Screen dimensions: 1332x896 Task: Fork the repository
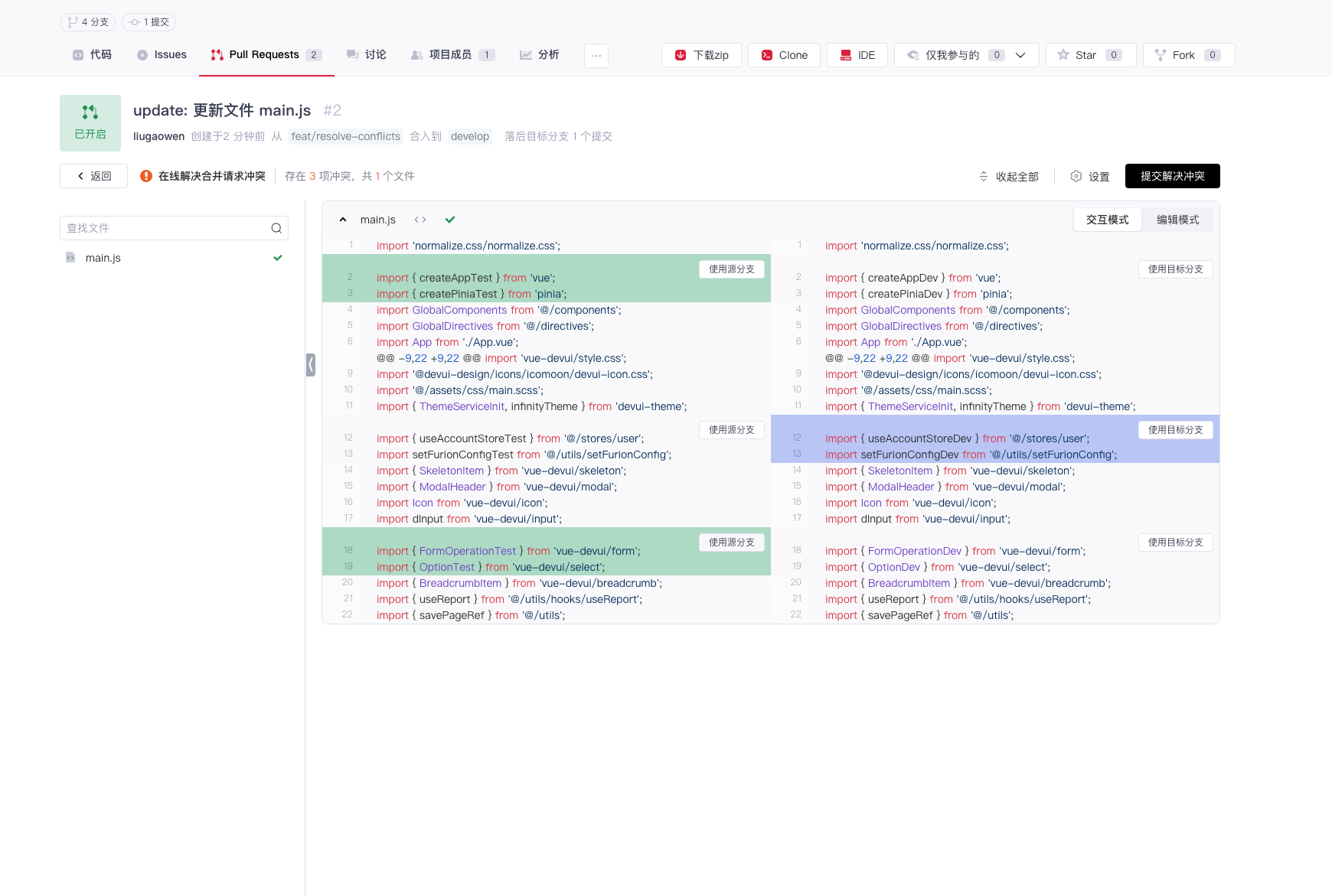(1188, 55)
